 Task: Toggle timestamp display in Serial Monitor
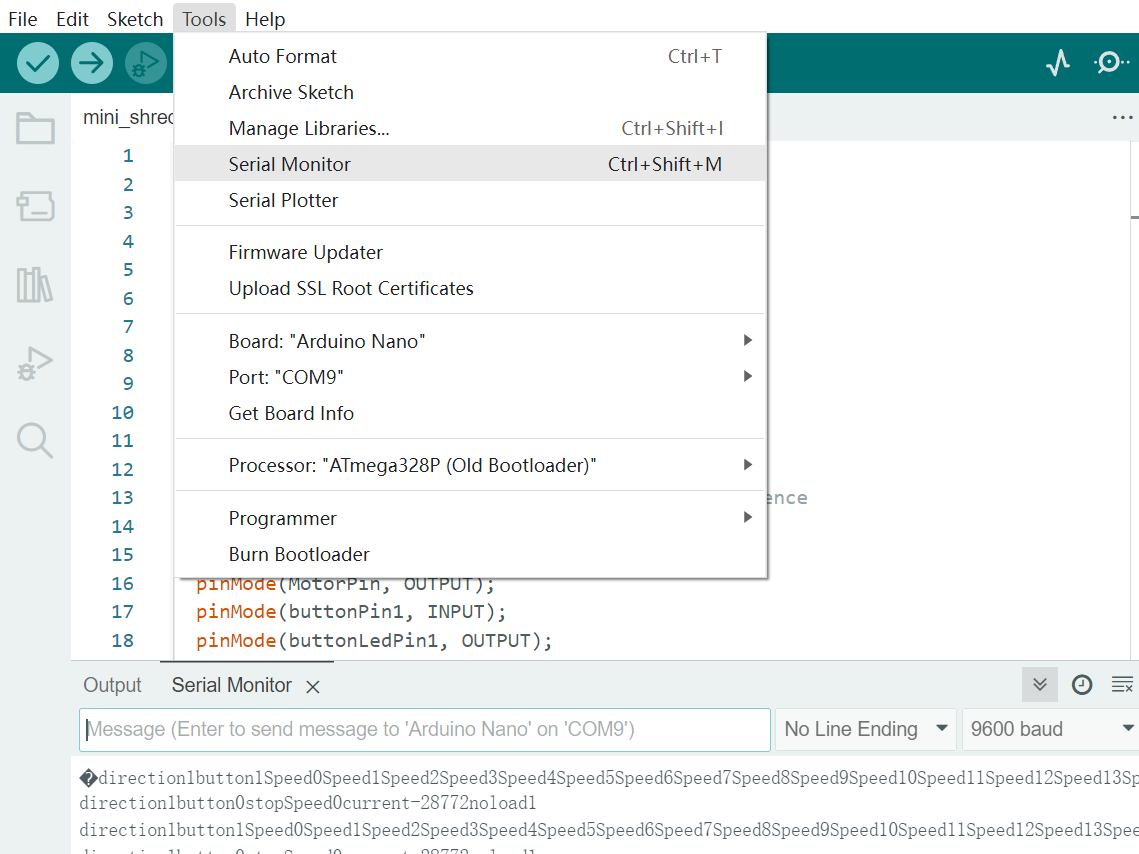[1082, 685]
